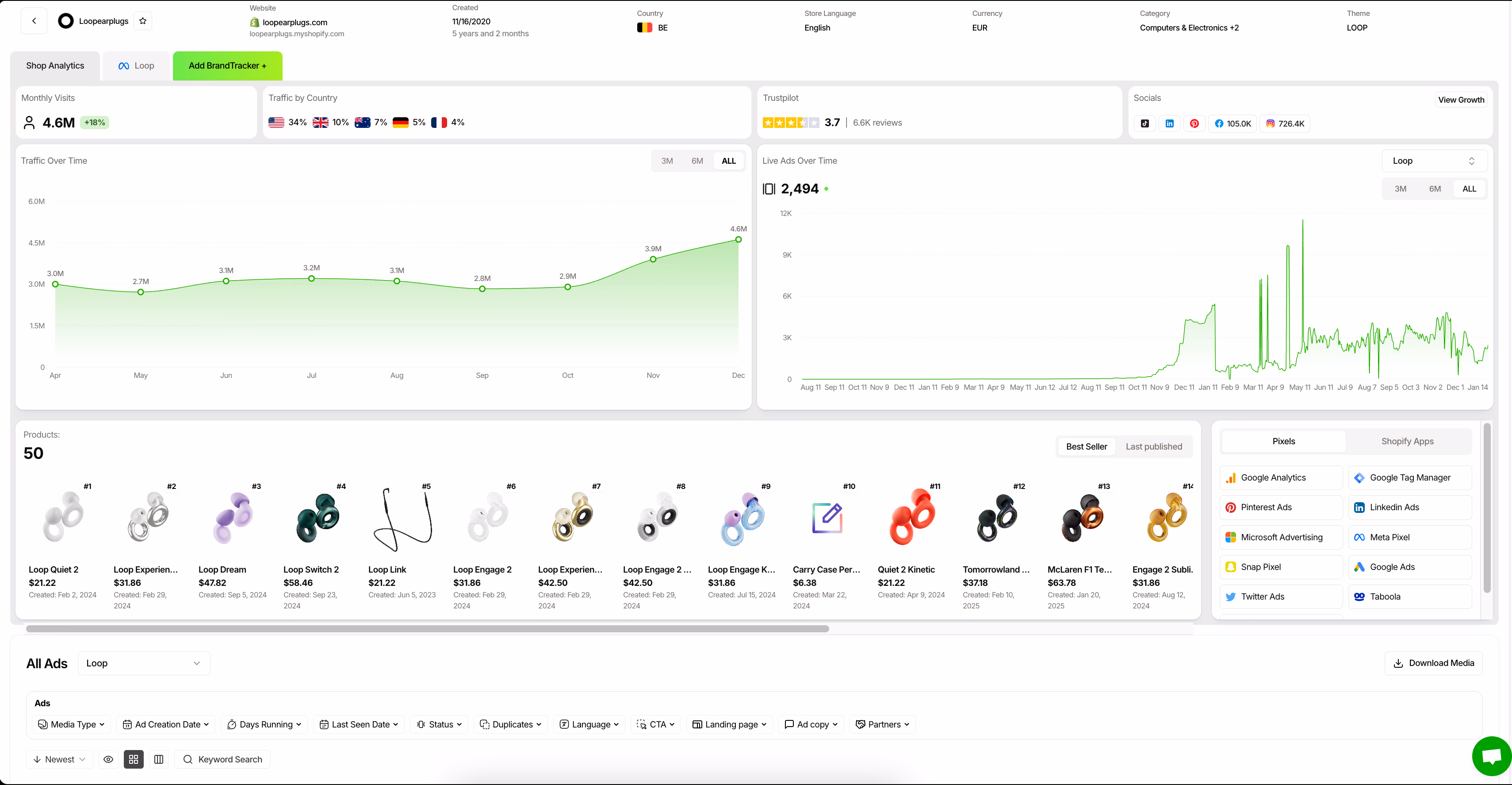Viewport: 1512px width, 785px height.
Task: Open the Media Type filter dropdown
Action: (x=70, y=724)
